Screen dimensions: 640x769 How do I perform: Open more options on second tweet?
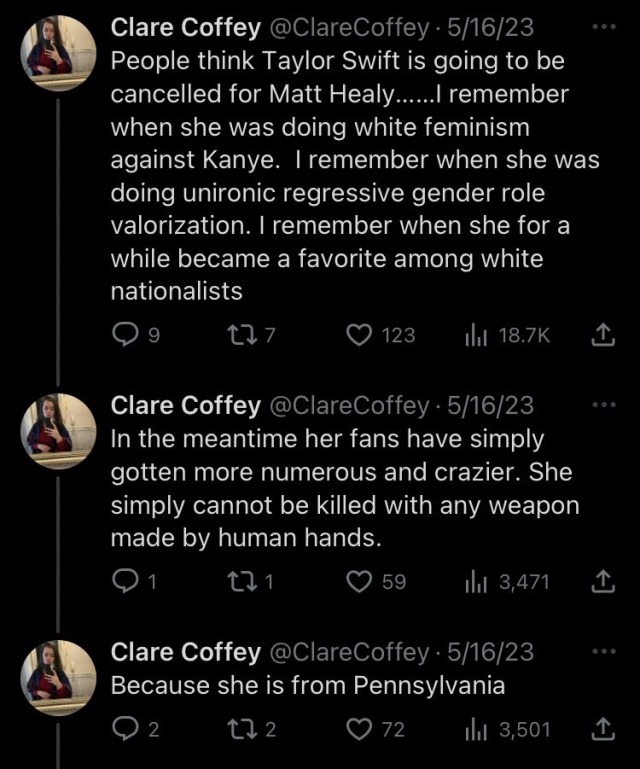click(x=605, y=405)
